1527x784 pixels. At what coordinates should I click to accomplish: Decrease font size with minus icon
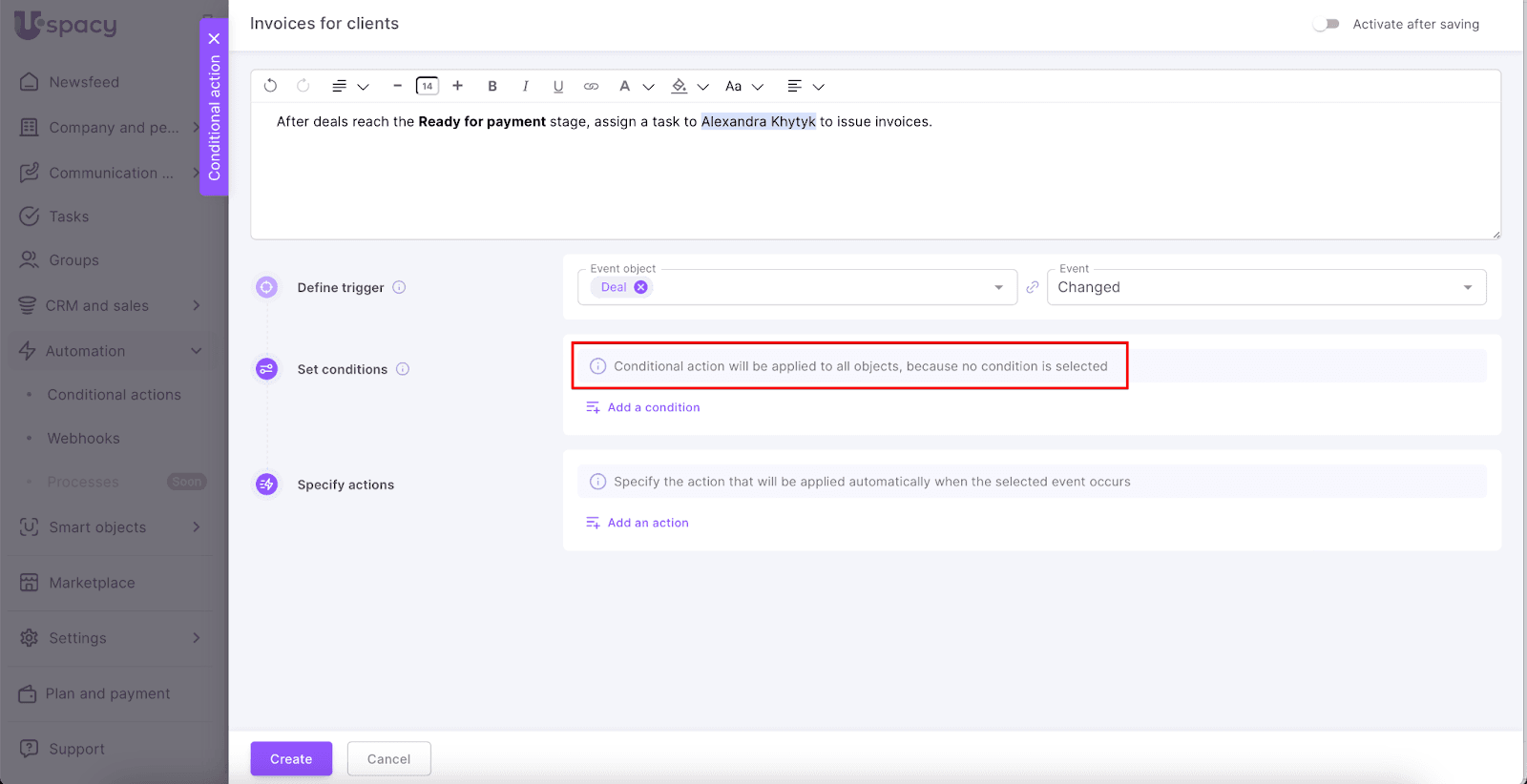[x=397, y=86]
